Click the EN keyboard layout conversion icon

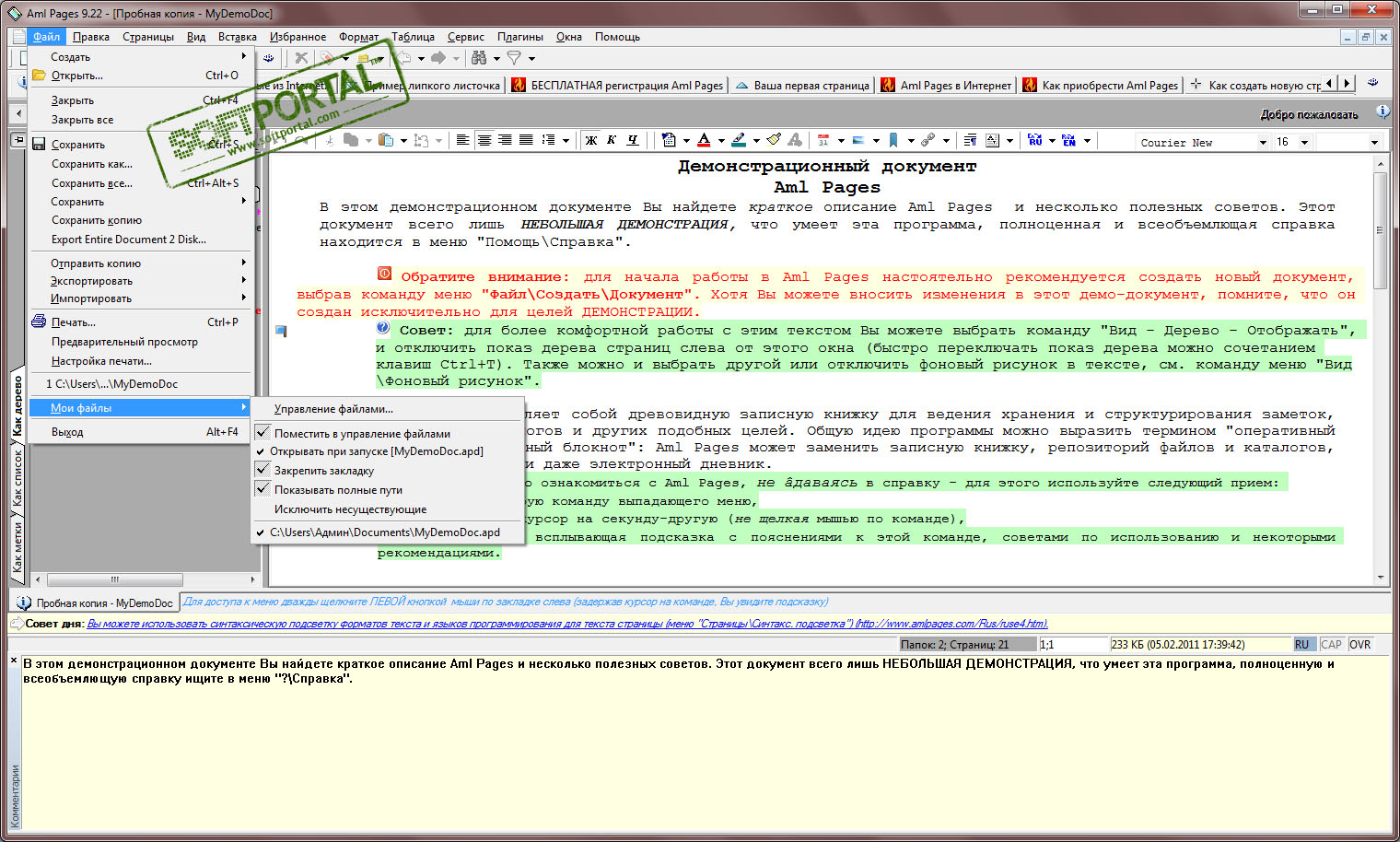tap(1068, 140)
